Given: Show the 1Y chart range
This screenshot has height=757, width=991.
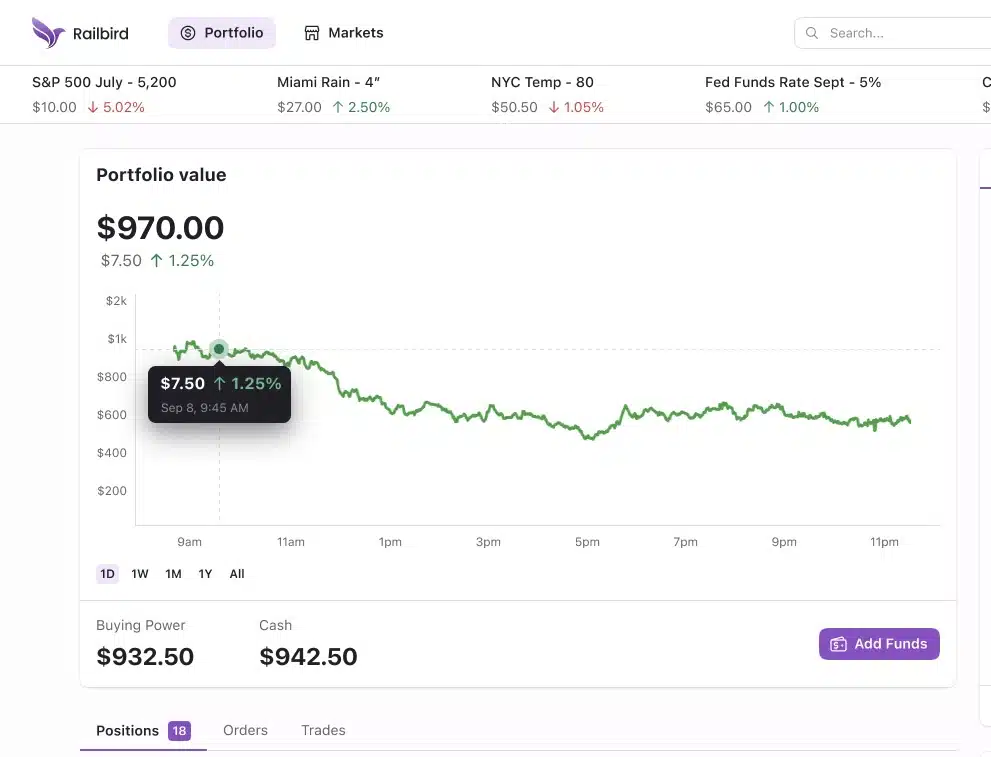Looking at the screenshot, I should click(x=205, y=574).
